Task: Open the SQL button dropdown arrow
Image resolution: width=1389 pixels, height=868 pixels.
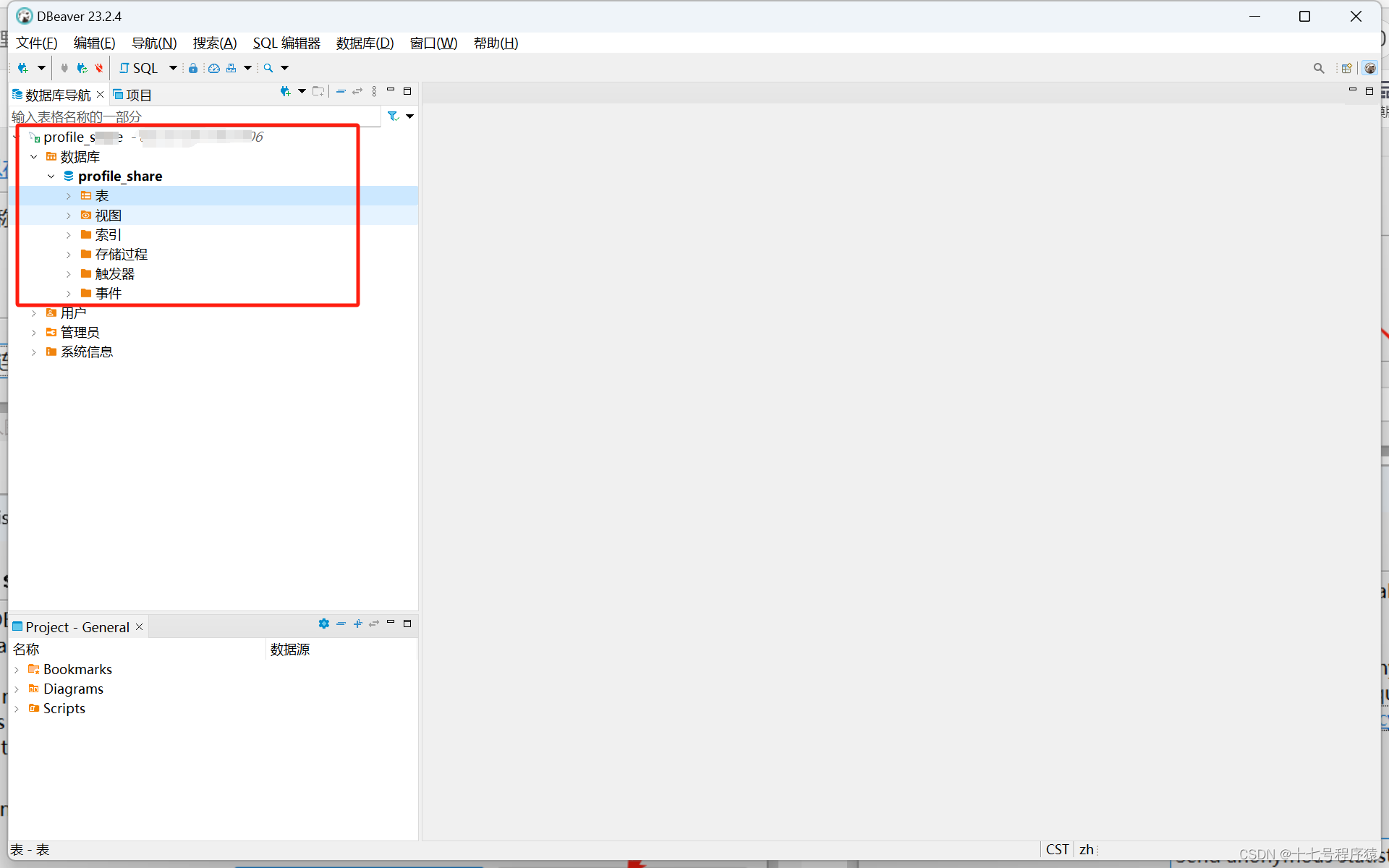Action: 173,68
